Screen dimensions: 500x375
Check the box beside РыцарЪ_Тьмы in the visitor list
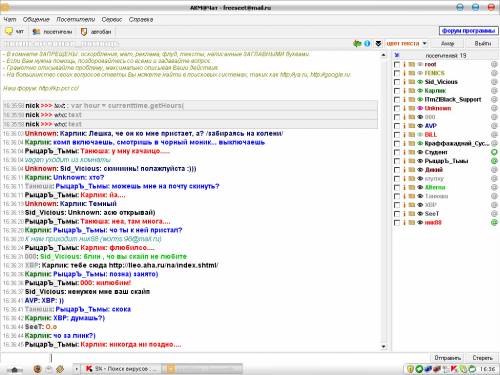tap(397, 161)
